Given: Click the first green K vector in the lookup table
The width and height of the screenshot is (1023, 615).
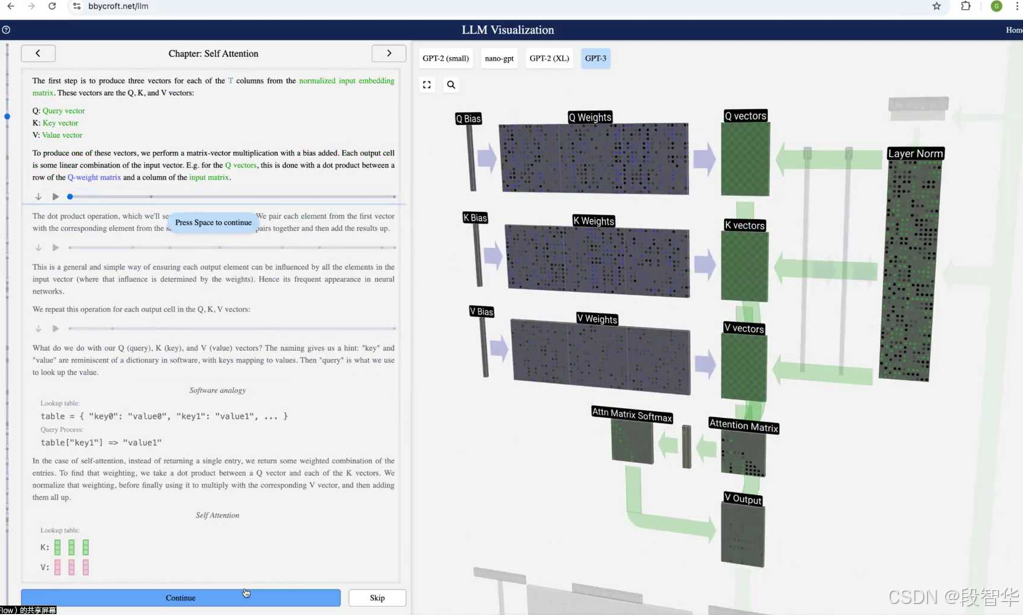Looking at the screenshot, I should (57, 547).
